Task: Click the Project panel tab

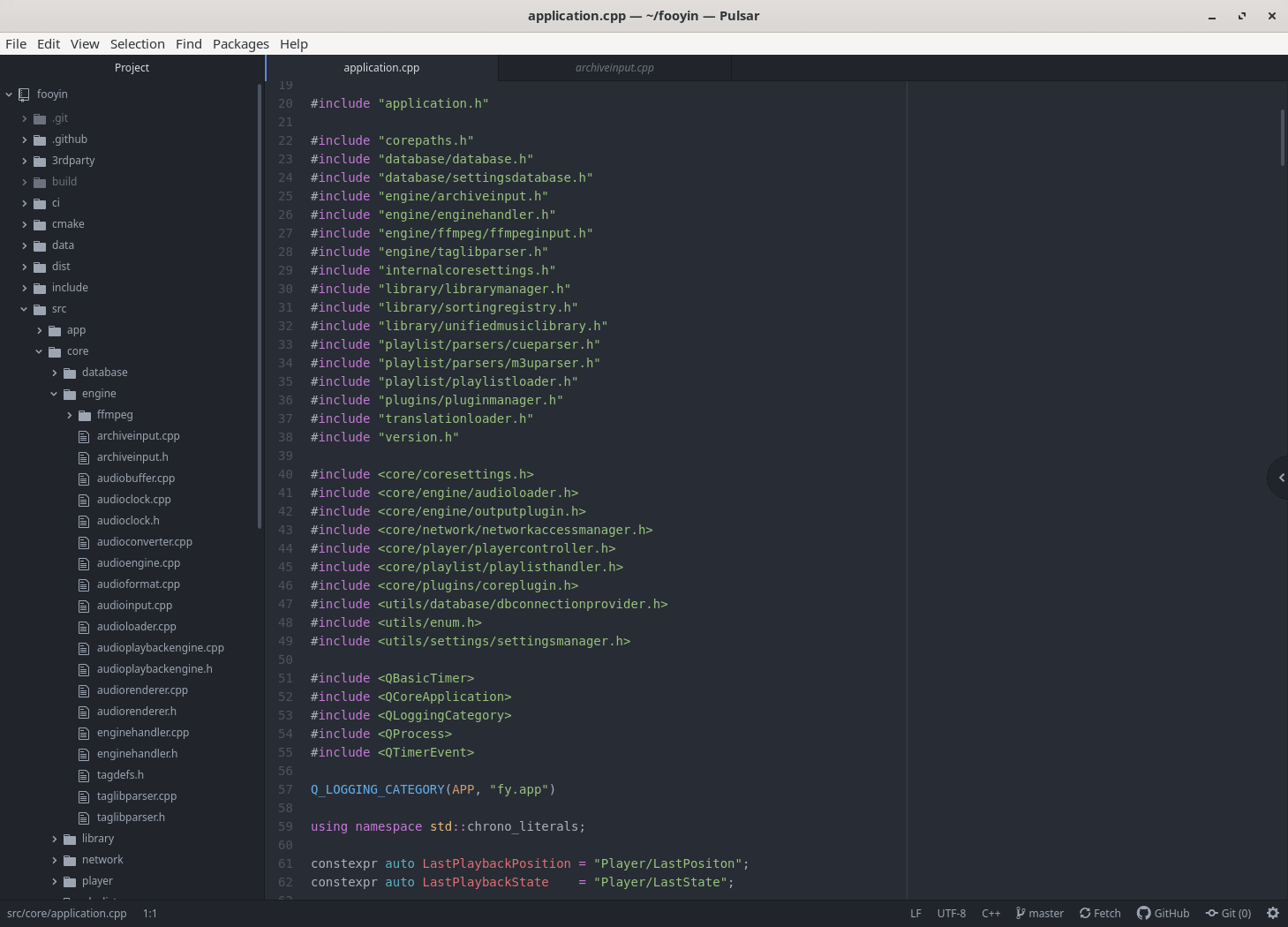Action: click(132, 68)
